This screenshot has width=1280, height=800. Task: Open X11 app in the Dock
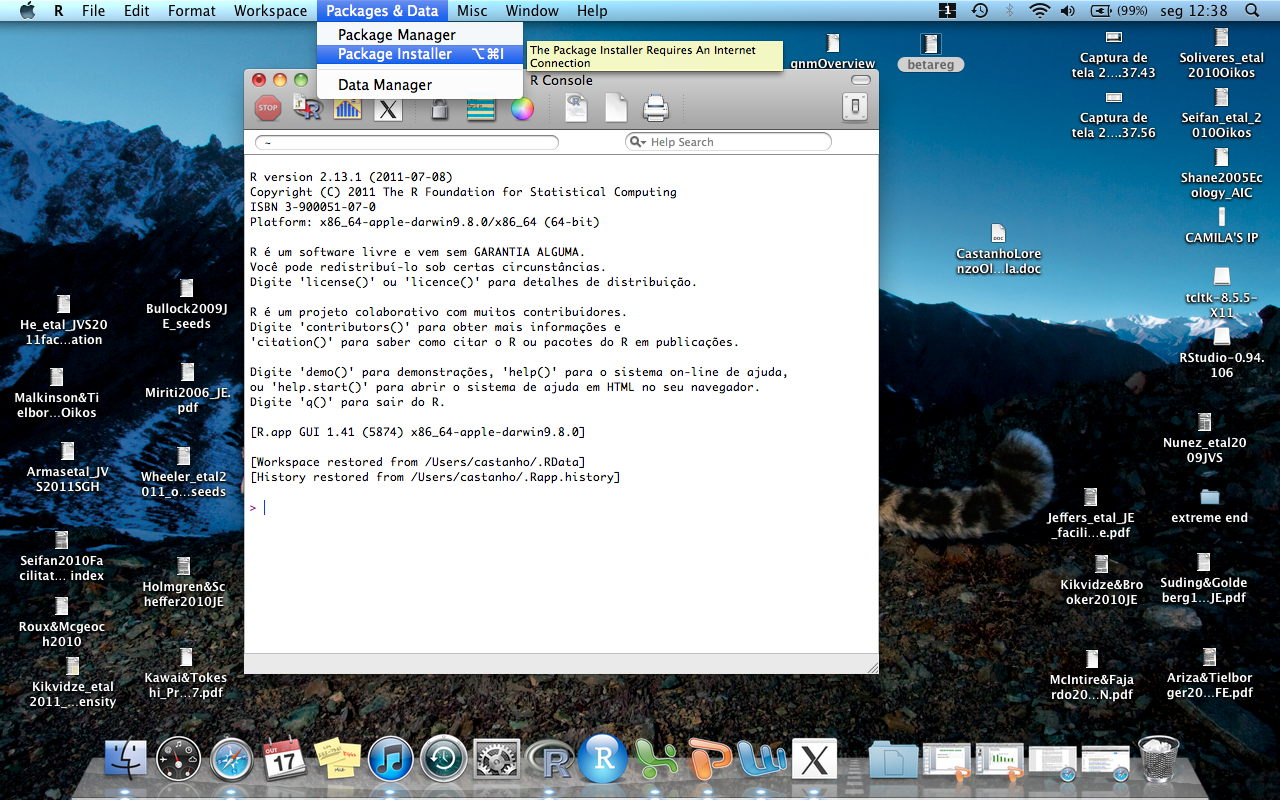(x=814, y=759)
